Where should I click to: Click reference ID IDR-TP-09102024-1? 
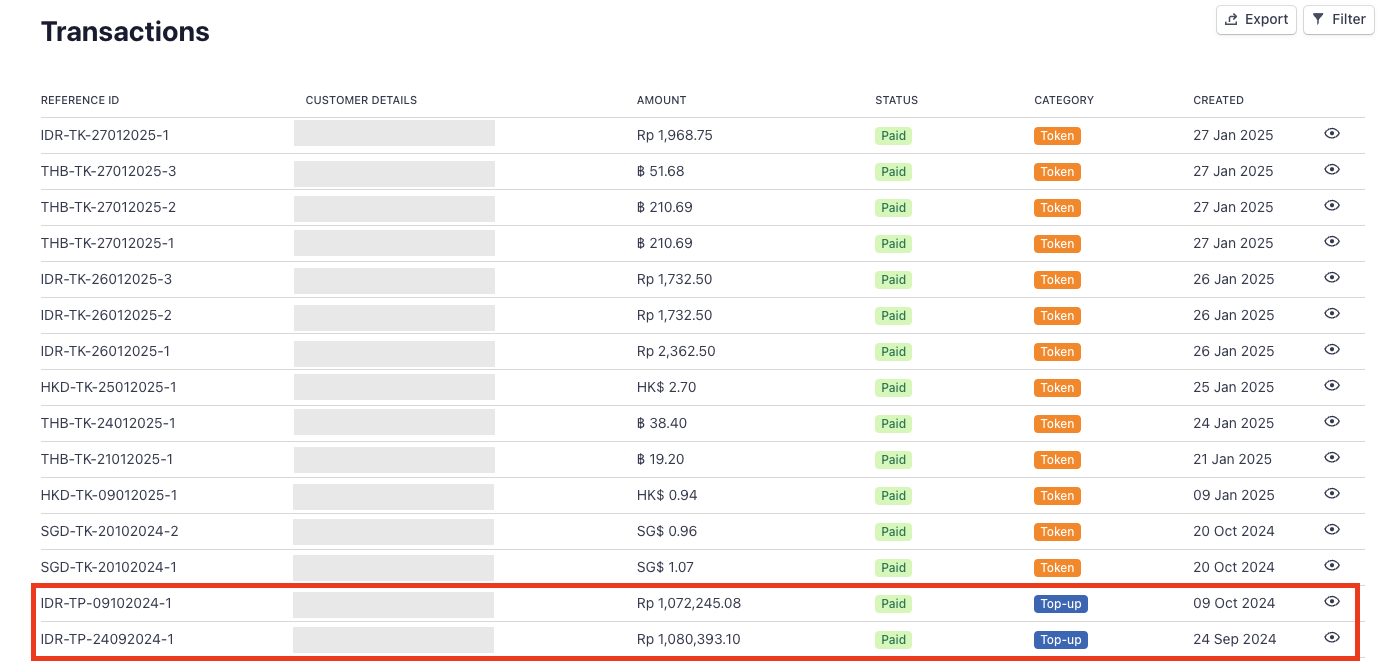(106, 603)
